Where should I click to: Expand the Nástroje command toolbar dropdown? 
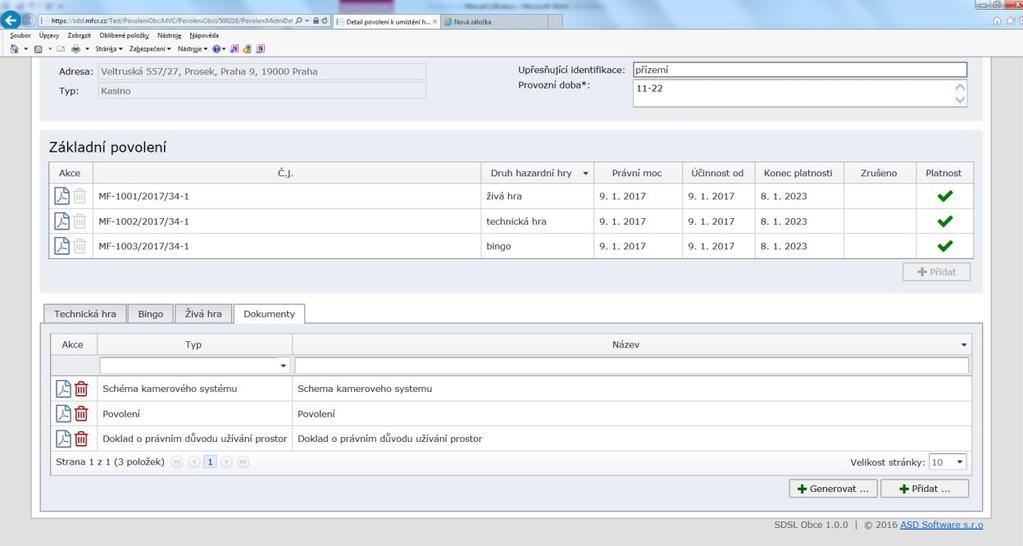click(192, 49)
